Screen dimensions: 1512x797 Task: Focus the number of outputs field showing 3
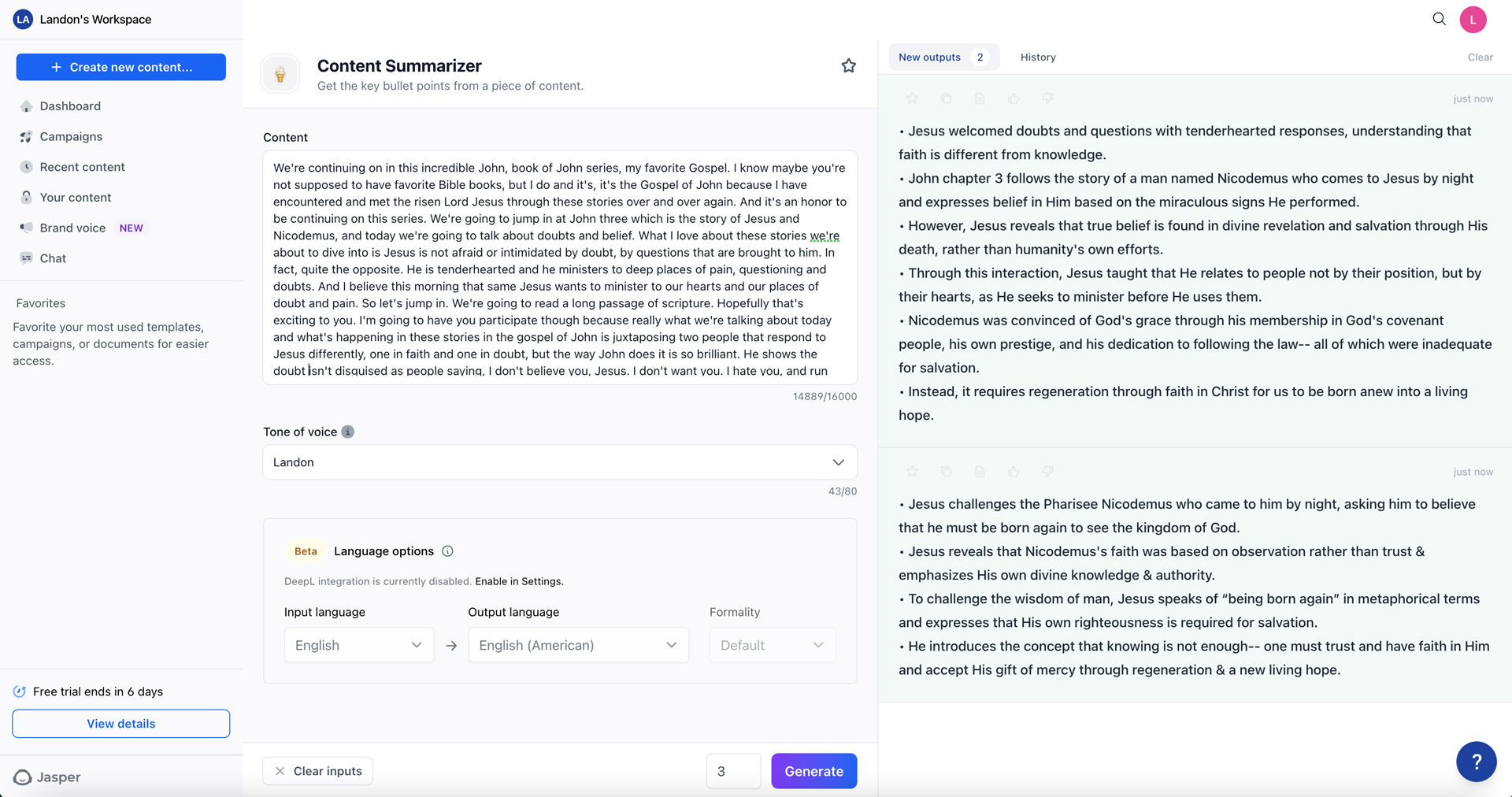pos(734,771)
